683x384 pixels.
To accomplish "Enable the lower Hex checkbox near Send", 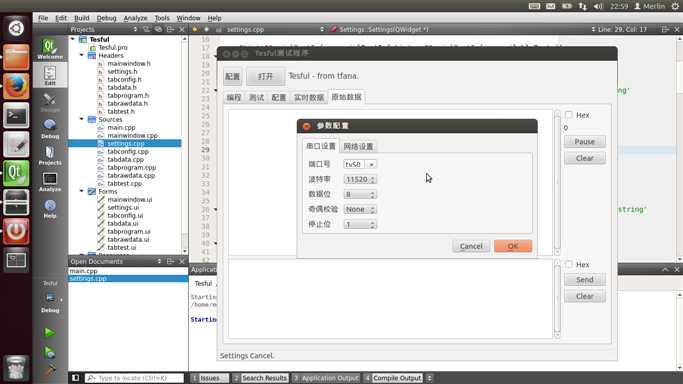I will coord(568,264).
